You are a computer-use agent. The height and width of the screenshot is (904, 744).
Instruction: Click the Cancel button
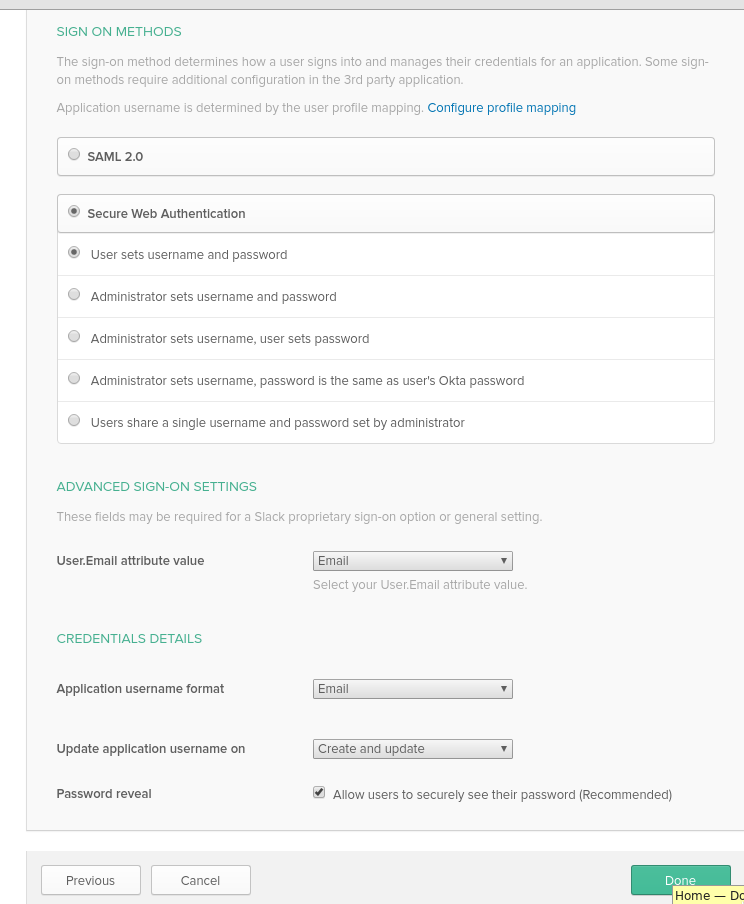200,880
